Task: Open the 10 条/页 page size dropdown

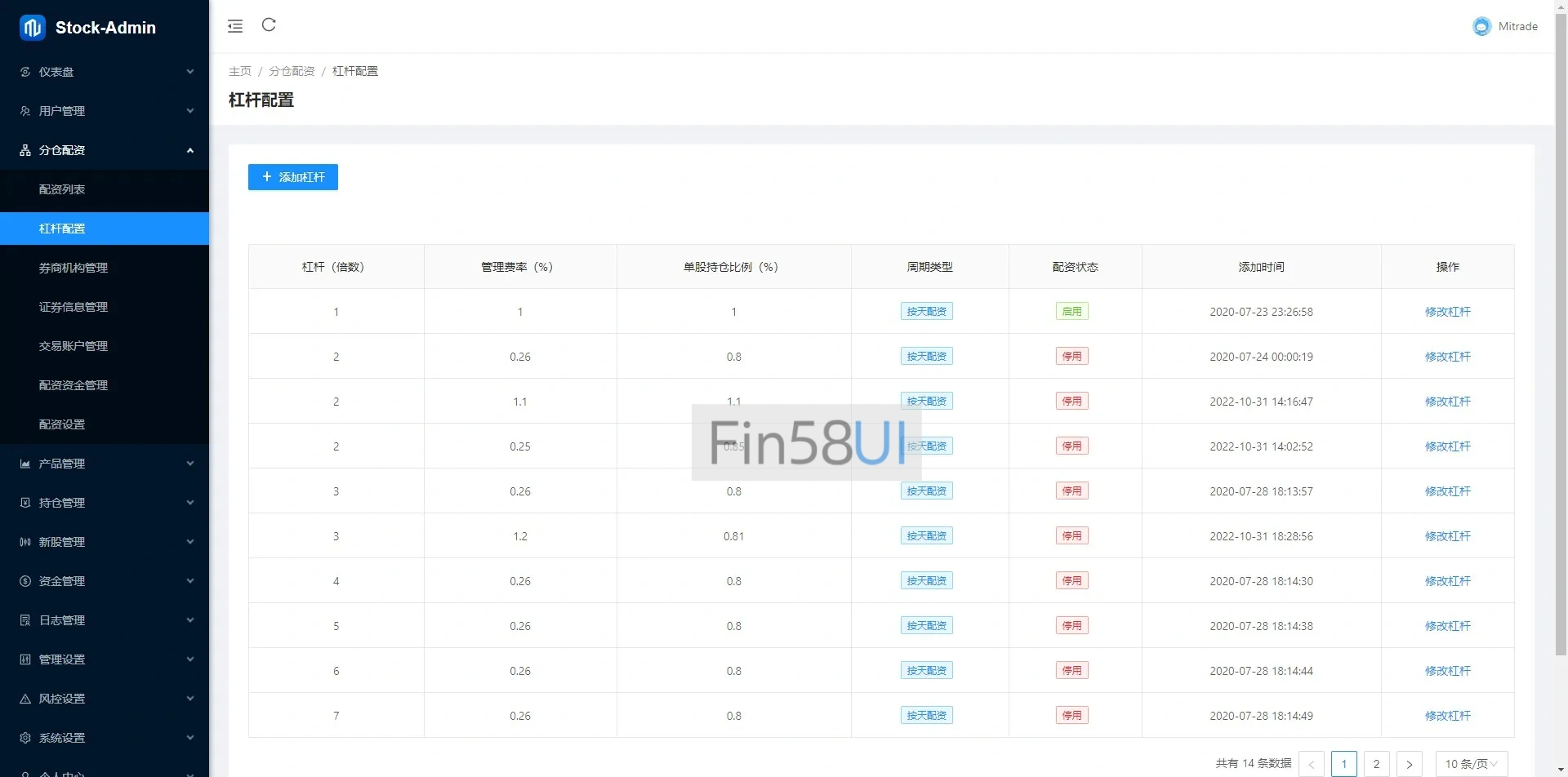Action: 1471,764
